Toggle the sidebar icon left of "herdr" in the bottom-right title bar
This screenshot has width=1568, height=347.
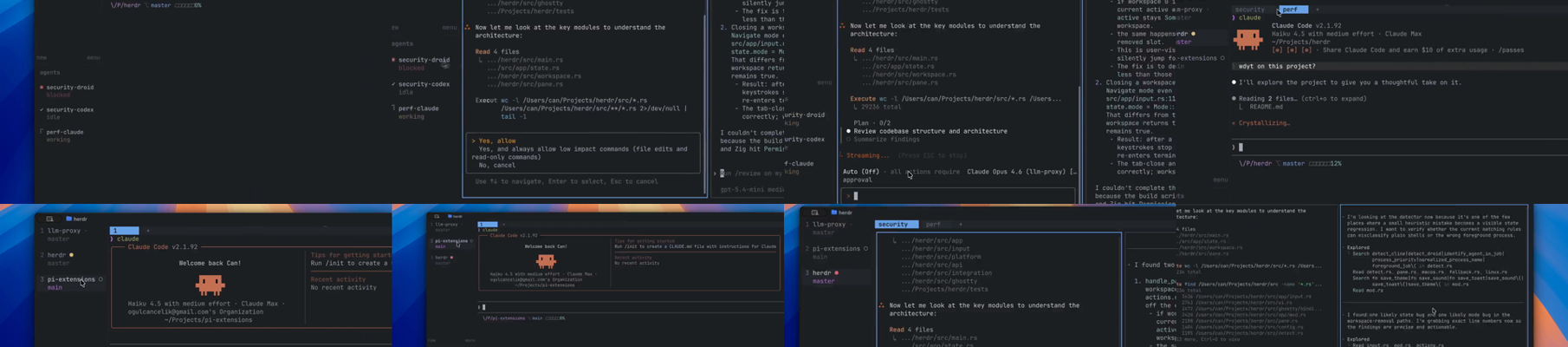[x=814, y=213]
